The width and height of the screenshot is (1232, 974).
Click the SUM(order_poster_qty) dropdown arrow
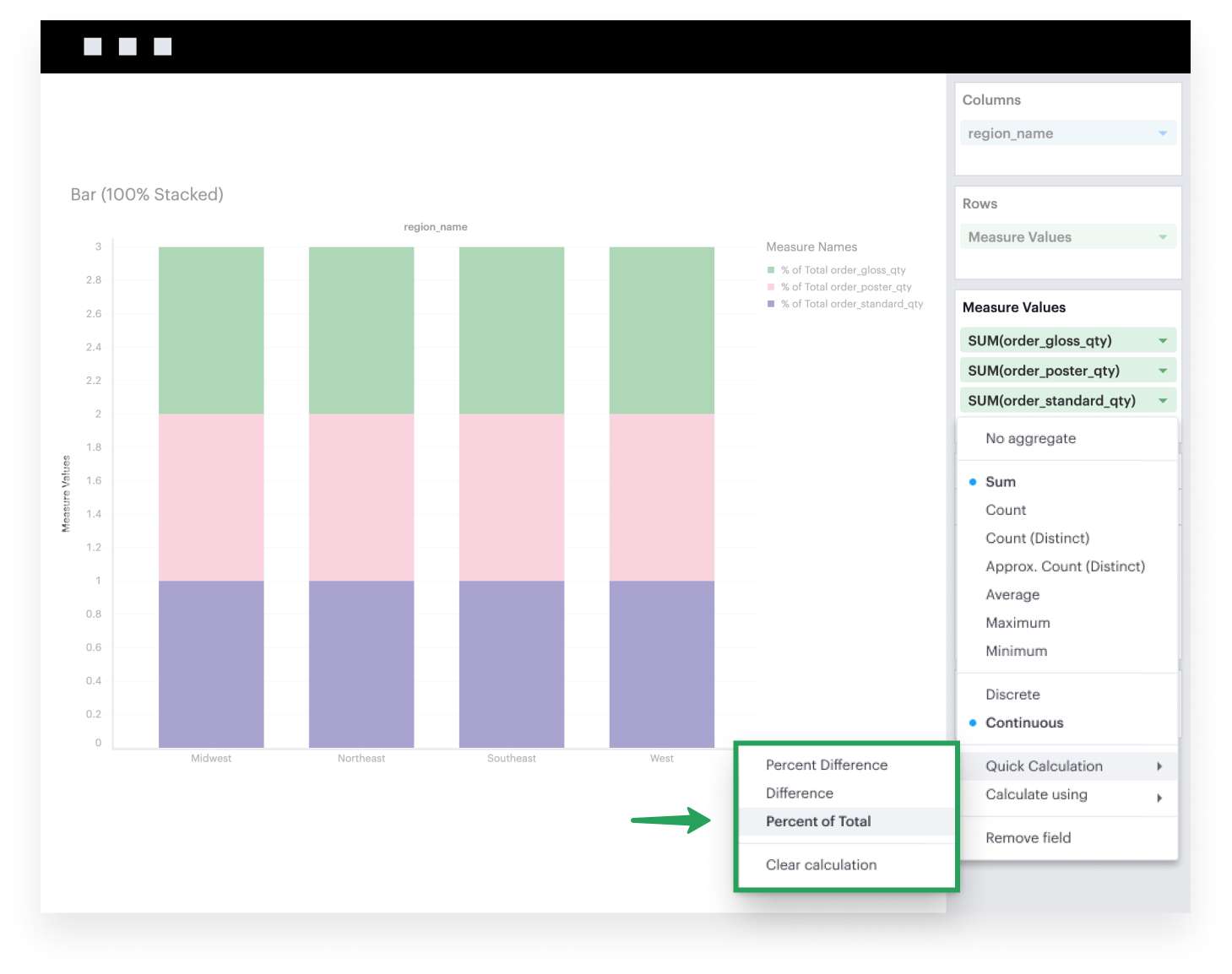coord(1162,371)
